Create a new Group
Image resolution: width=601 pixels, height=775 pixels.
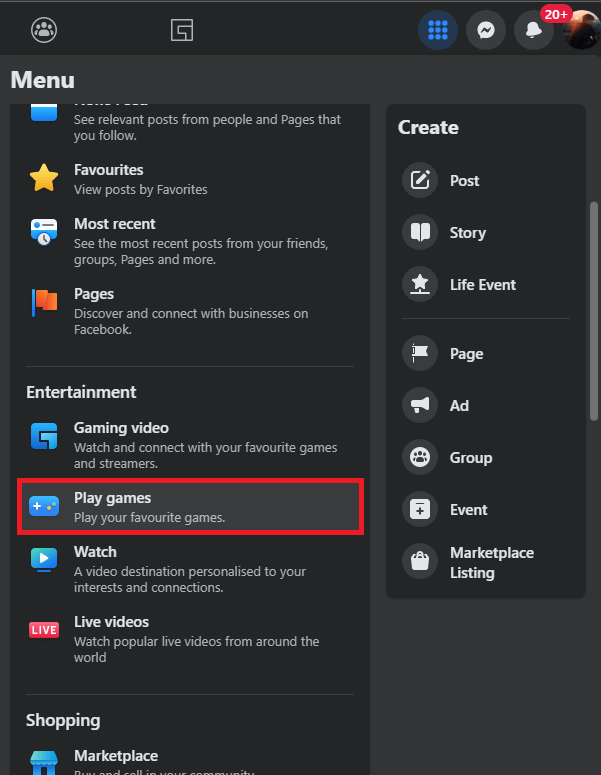(486, 457)
